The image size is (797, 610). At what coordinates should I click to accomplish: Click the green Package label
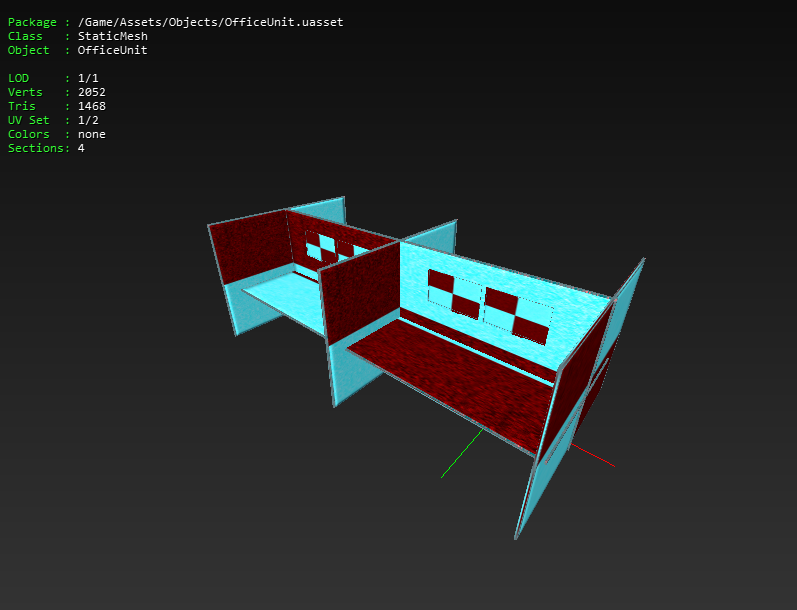(32, 22)
